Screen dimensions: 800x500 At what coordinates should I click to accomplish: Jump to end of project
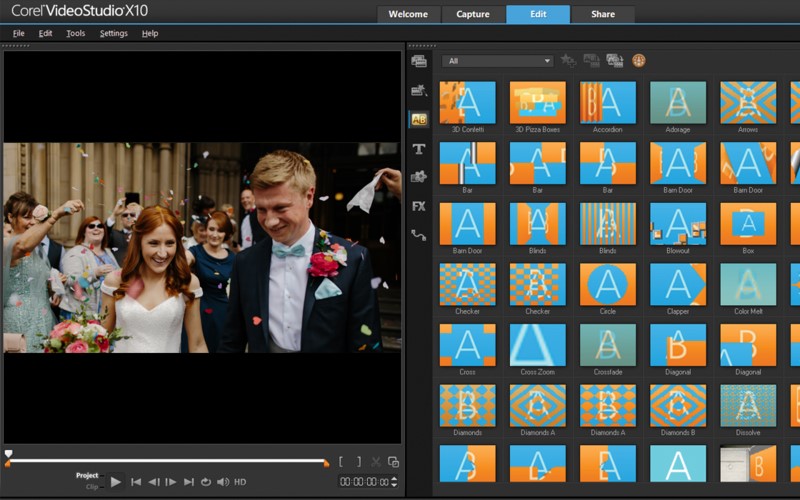tap(189, 482)
